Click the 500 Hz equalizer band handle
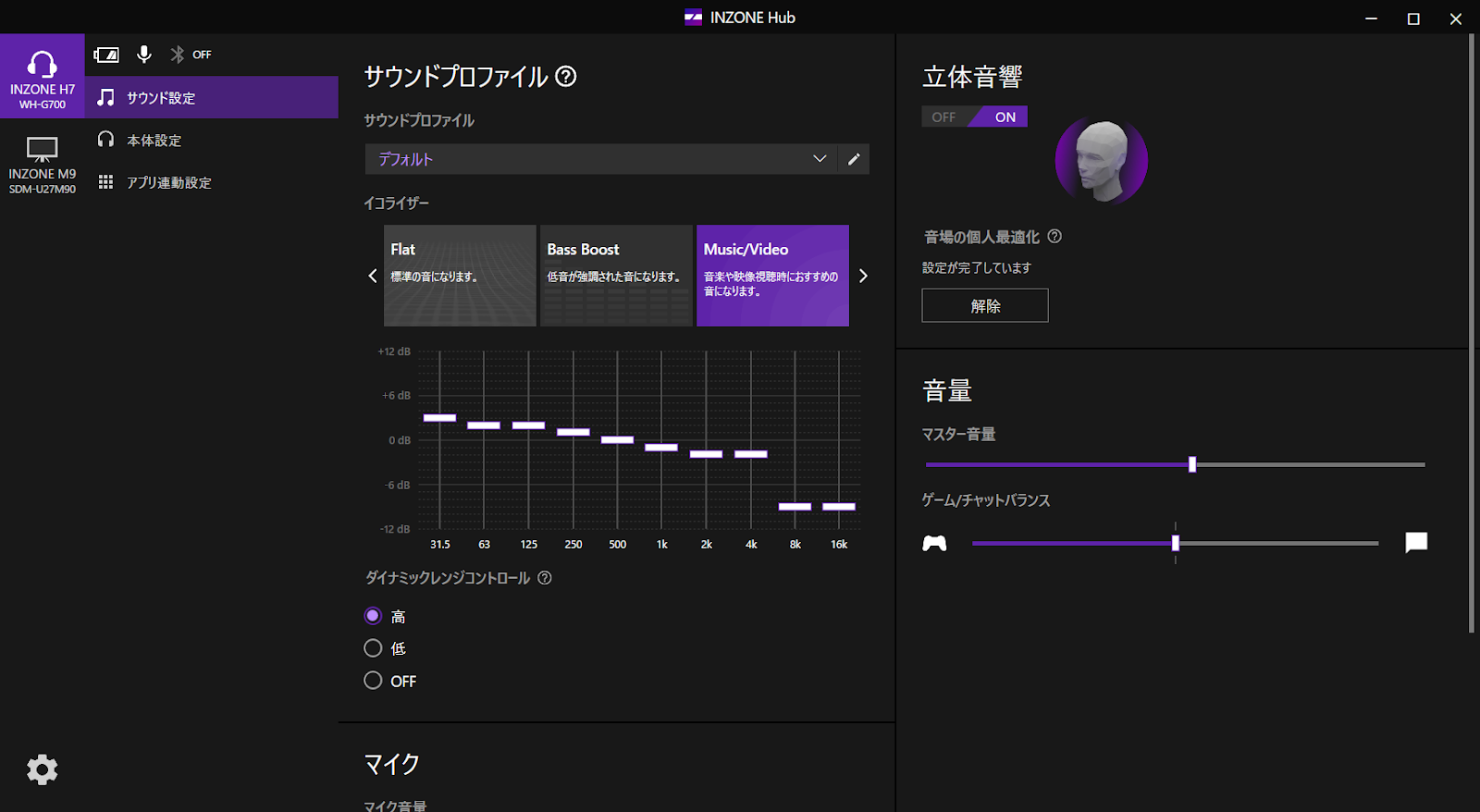This screenshot has width=1480, height=812. click(617, 440)
